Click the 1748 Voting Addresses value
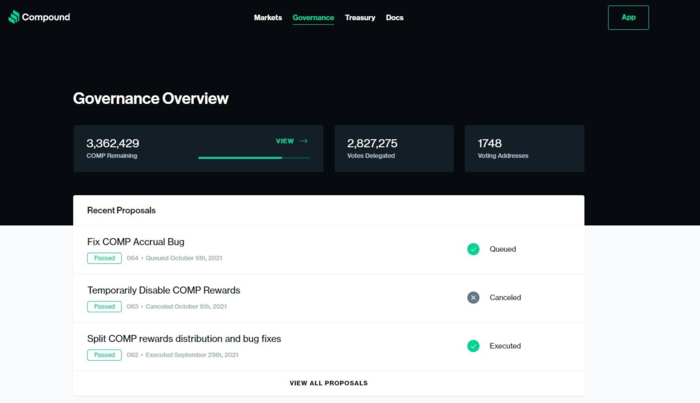 pyautogui.click(x=490, y=143)
